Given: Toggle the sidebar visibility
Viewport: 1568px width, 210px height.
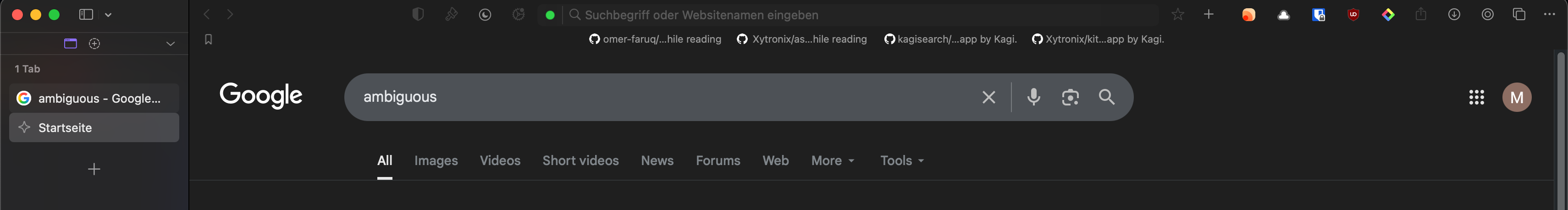Looking at the screenshot, I should (86, 15).
